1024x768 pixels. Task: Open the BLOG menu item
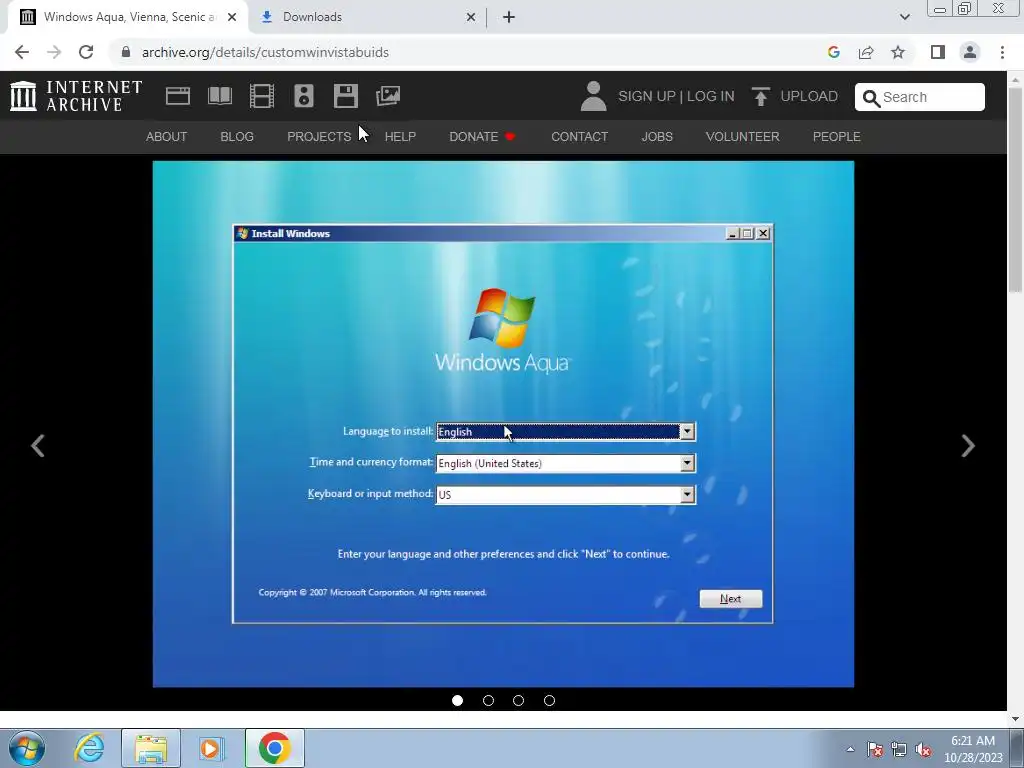tap(237, 136)
